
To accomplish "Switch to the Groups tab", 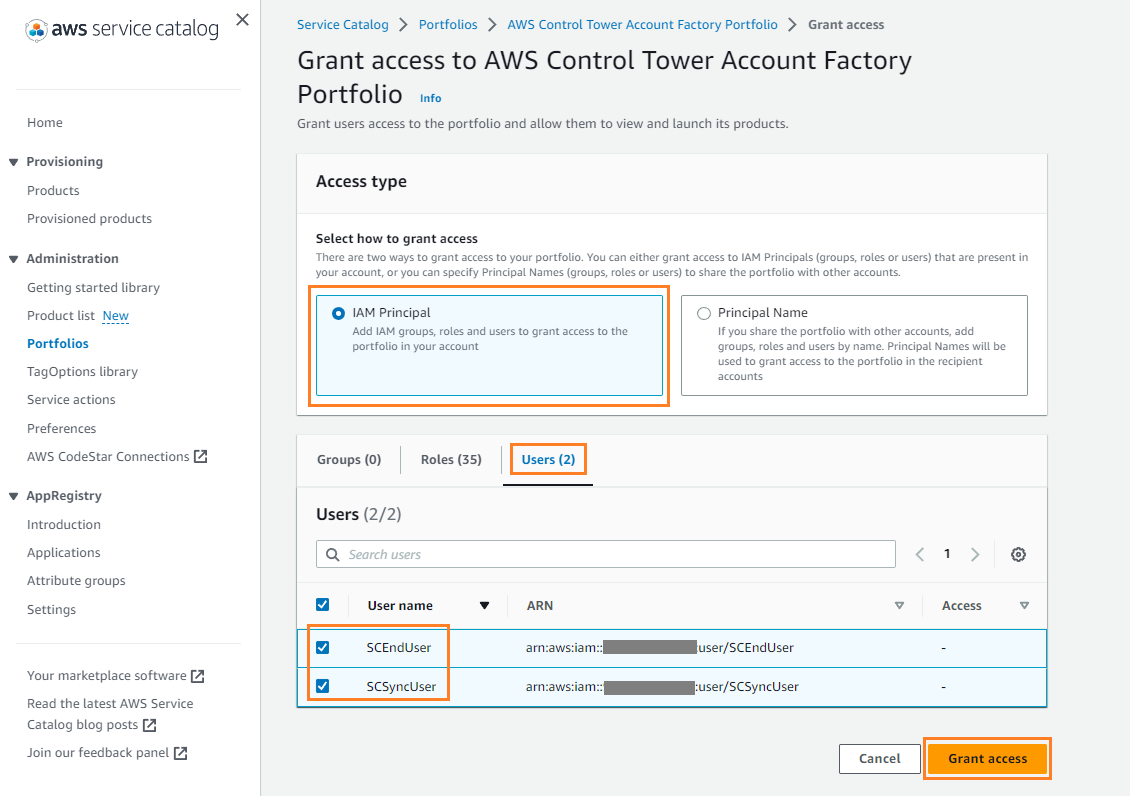I will tap(348, 459).
